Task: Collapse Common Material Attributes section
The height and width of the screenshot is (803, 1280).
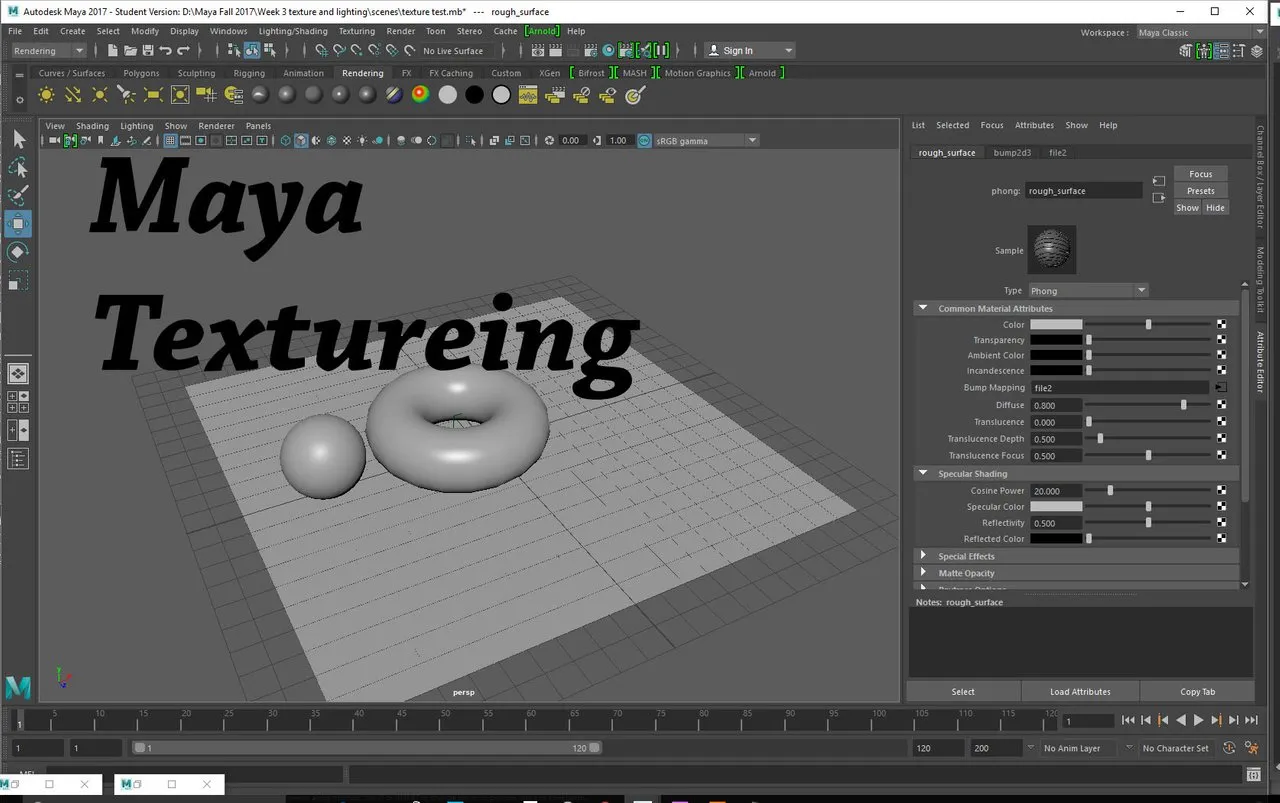Action: click(923, 308)
